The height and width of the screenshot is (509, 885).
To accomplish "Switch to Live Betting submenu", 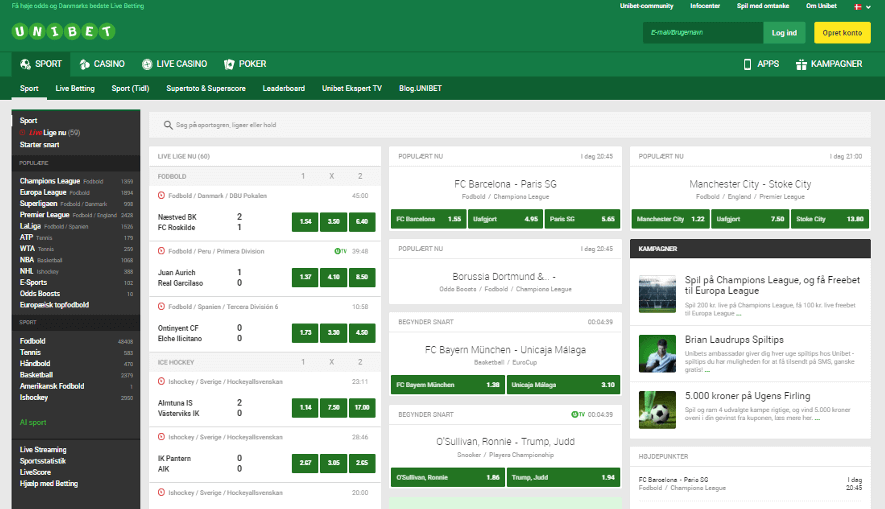I will click(75, 88).
